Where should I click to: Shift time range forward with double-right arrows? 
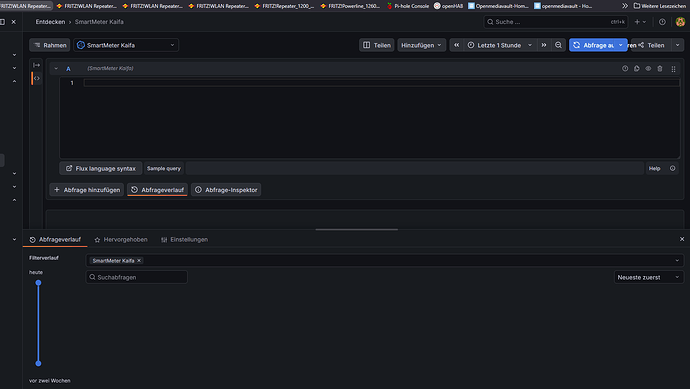[x=544, y=45]
